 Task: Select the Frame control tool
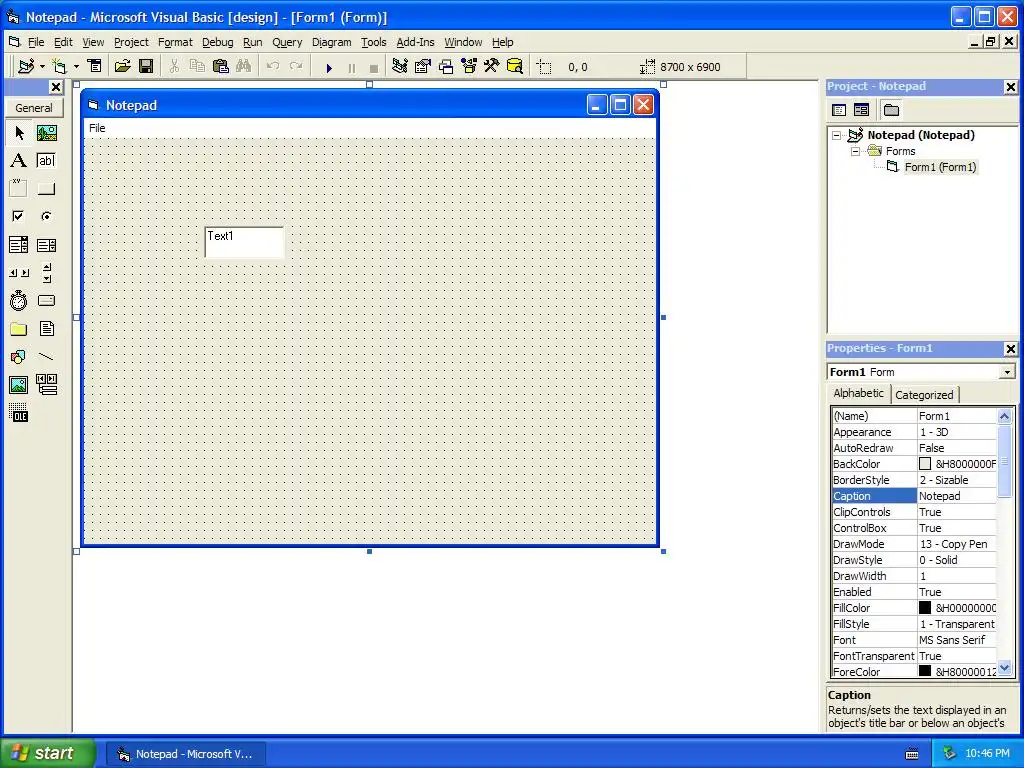pyautogui.click(x=19, y=189)
